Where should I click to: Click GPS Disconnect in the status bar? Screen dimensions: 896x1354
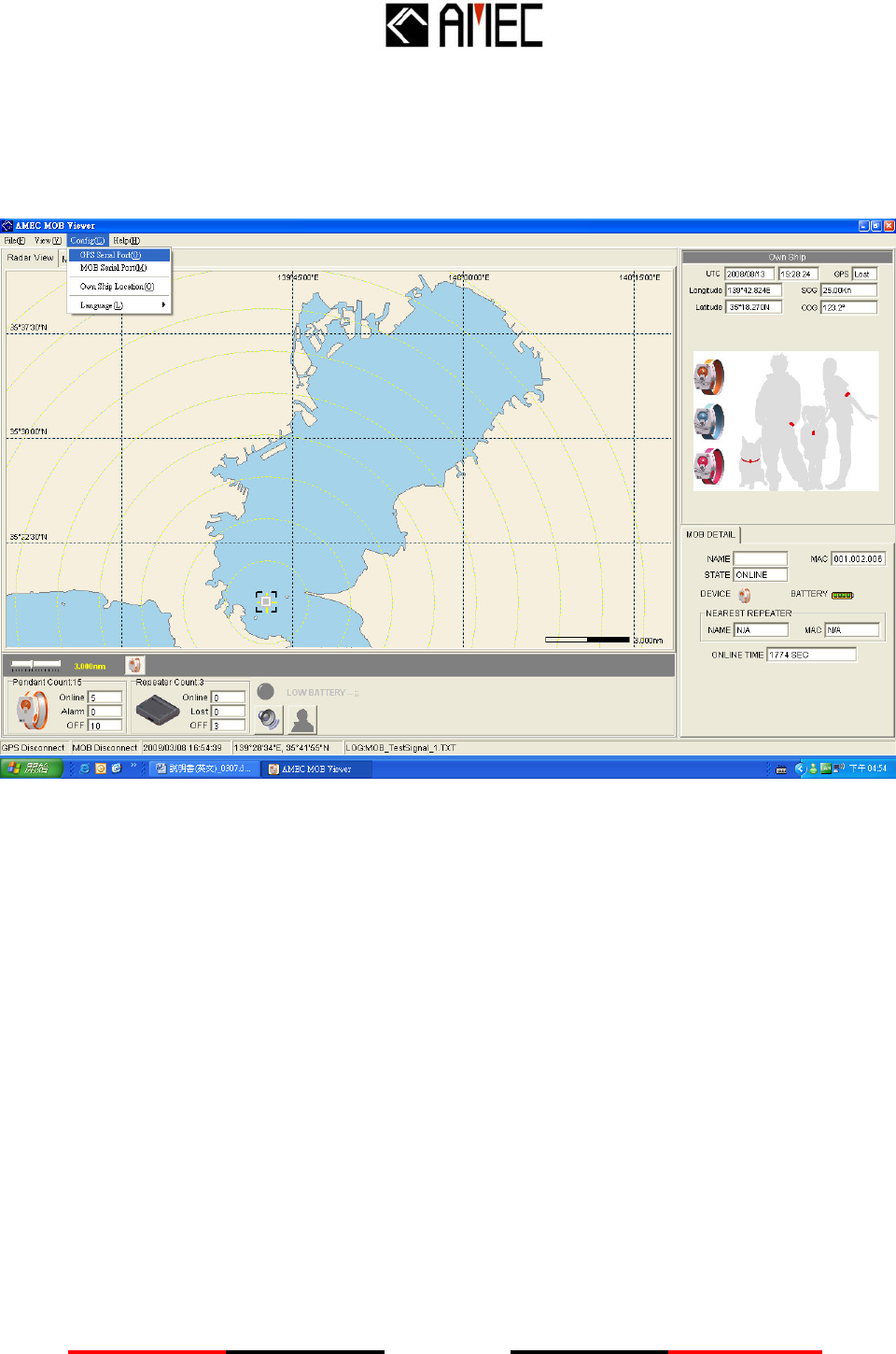34,748
